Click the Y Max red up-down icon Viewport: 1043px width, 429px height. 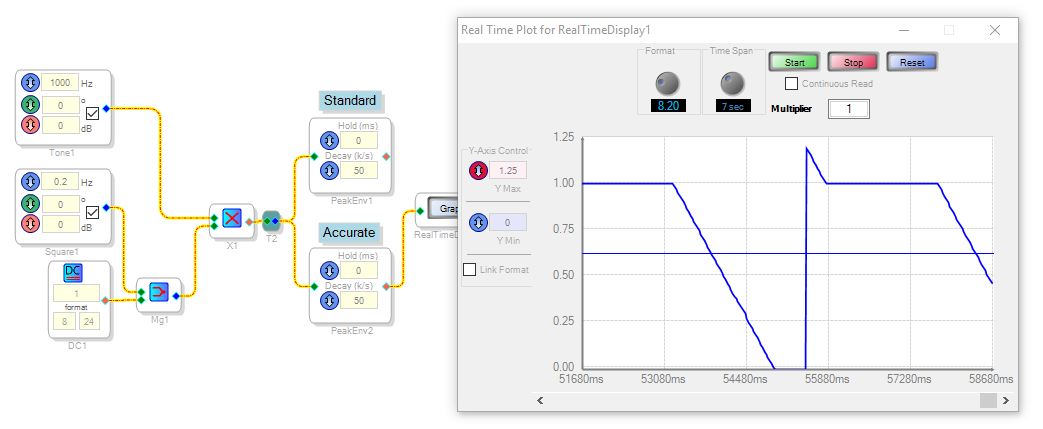click(x=477, y=170)
